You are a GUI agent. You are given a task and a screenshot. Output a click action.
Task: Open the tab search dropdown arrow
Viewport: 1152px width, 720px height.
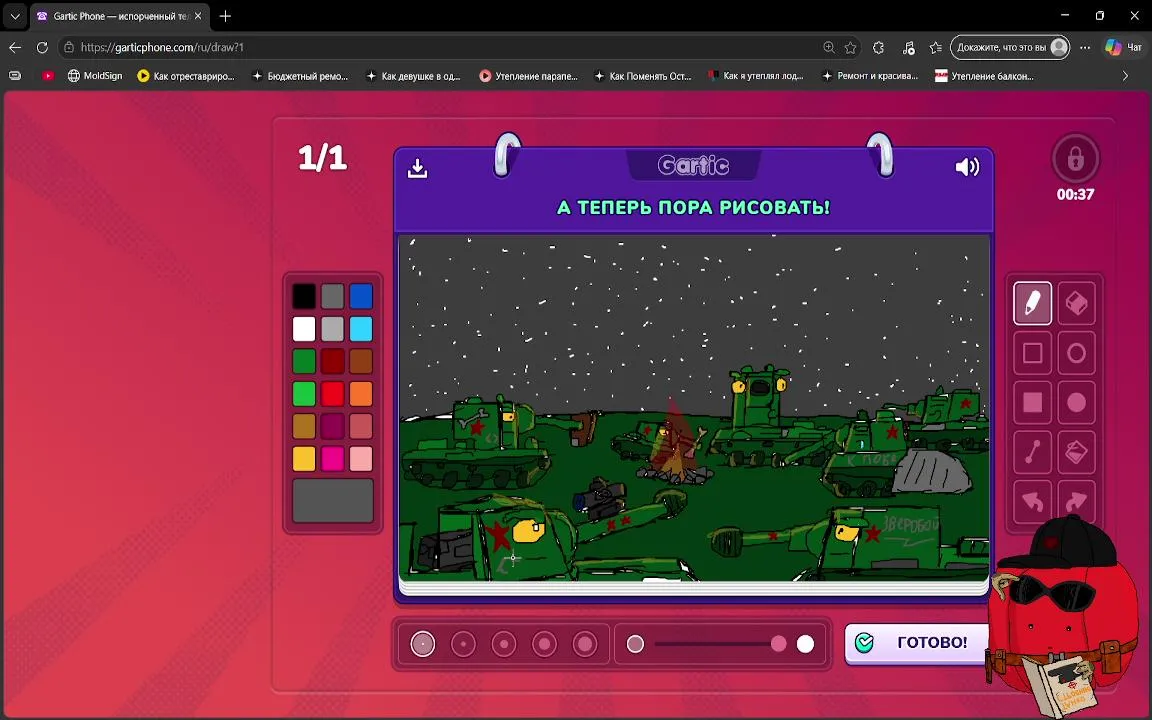[x=15, y=15]
